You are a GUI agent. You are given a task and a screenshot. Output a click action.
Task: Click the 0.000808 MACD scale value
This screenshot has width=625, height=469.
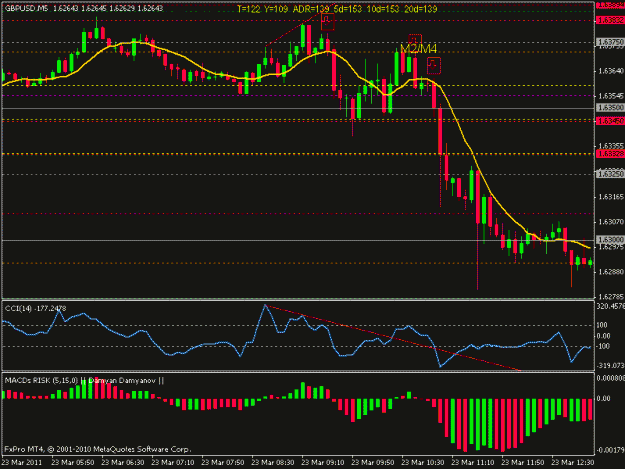(610, 378)
